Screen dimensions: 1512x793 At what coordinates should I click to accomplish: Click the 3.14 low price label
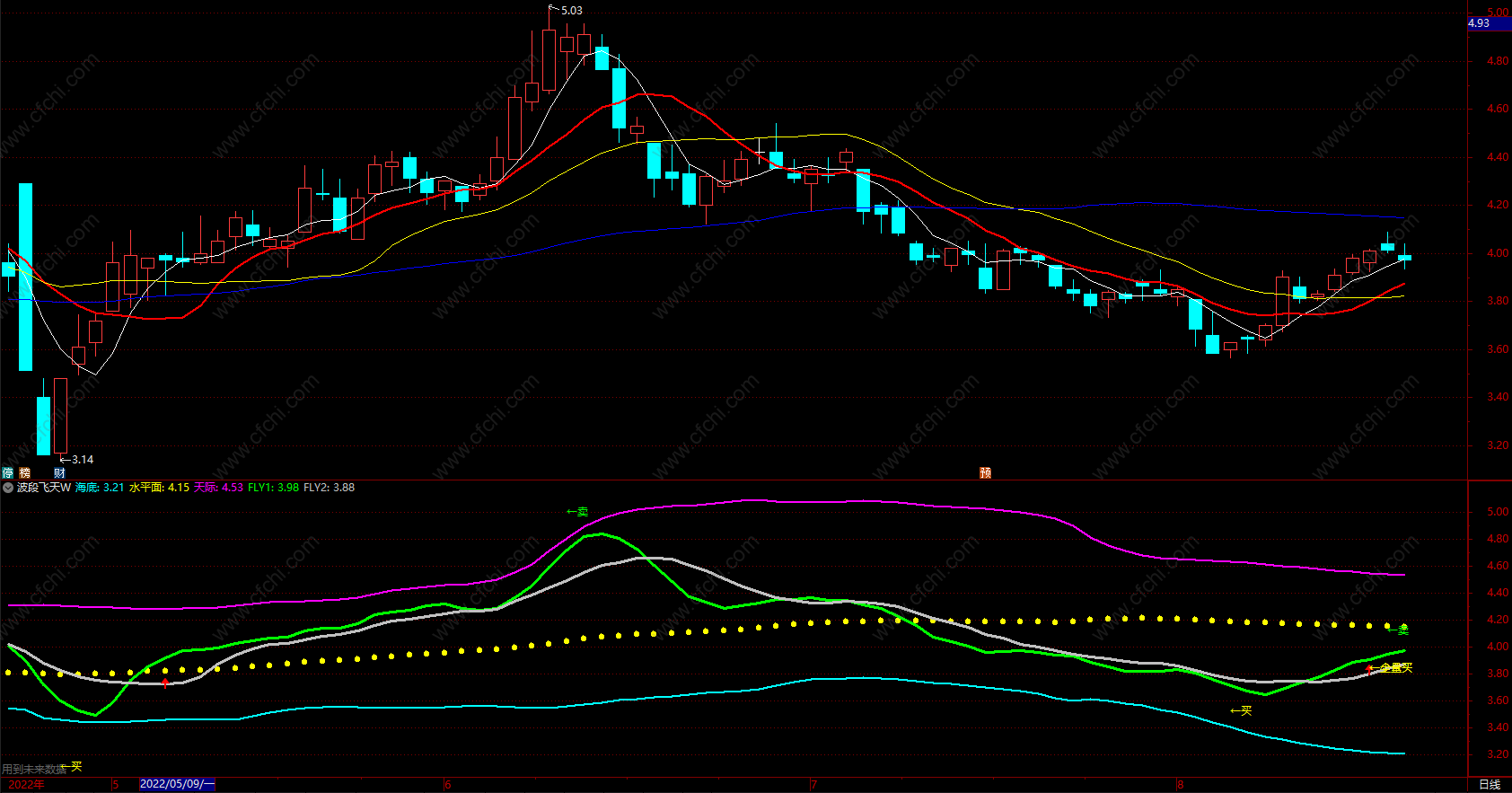coord(83,460)
